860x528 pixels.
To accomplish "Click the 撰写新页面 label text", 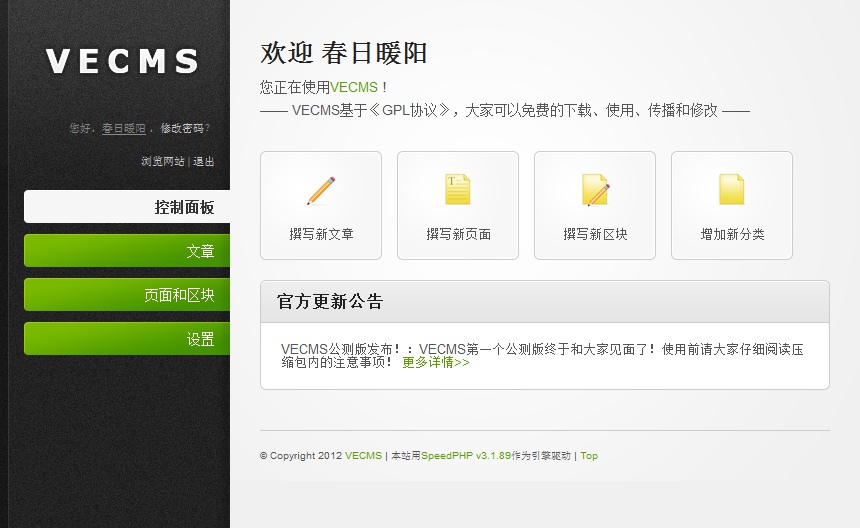I will pos(459,234).
